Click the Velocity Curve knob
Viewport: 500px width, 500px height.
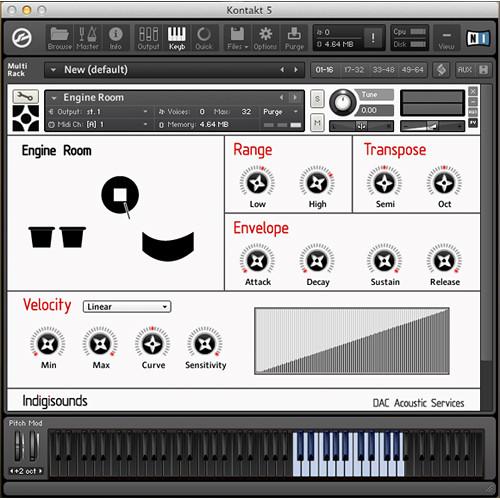click(x=153, y=343)
